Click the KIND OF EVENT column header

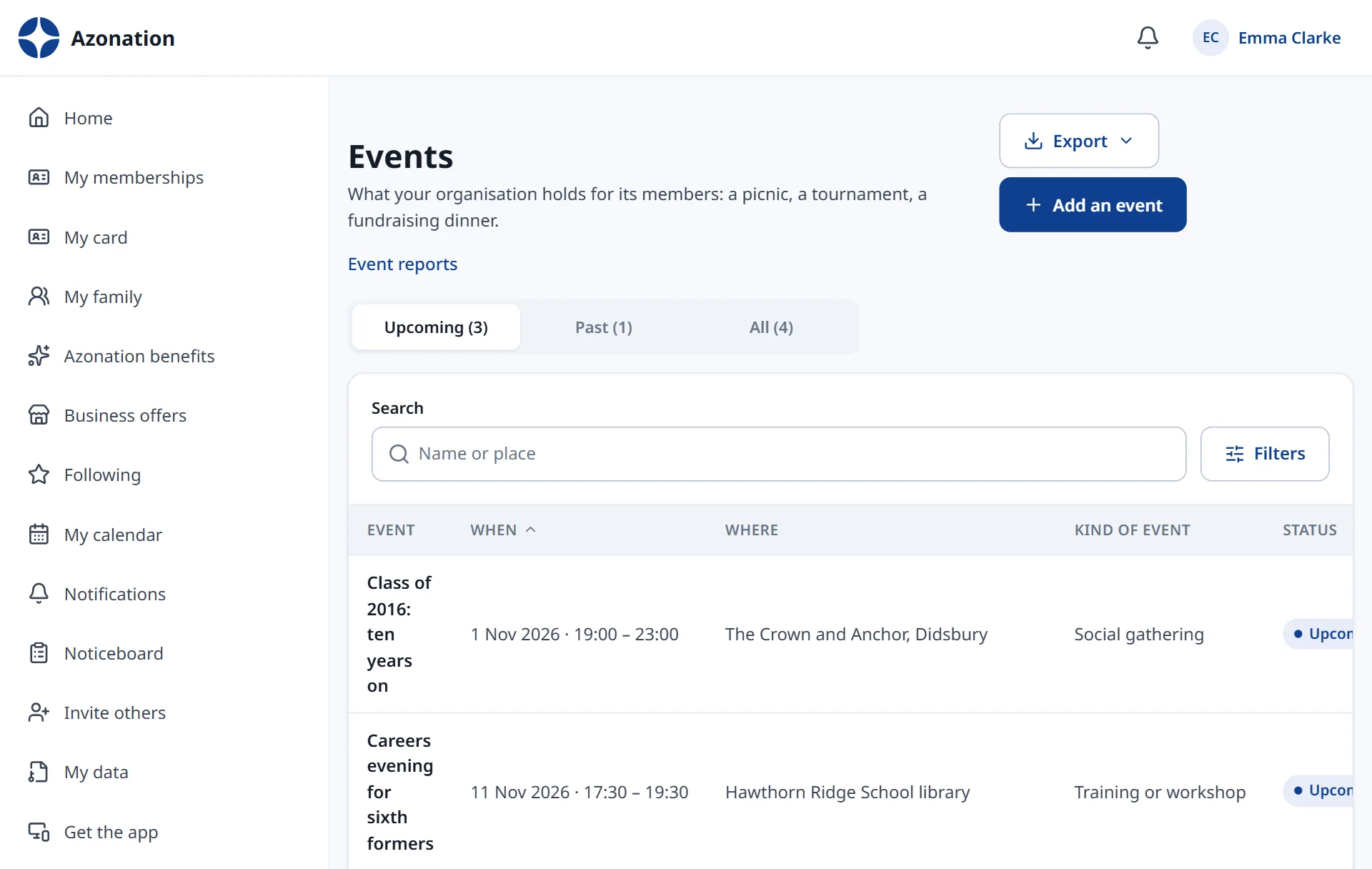(1133, 530)
